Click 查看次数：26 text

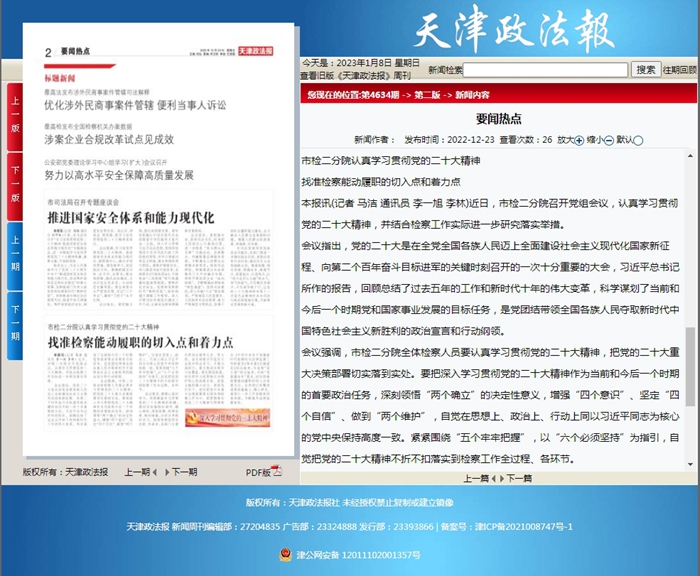(x=526, y=140)
